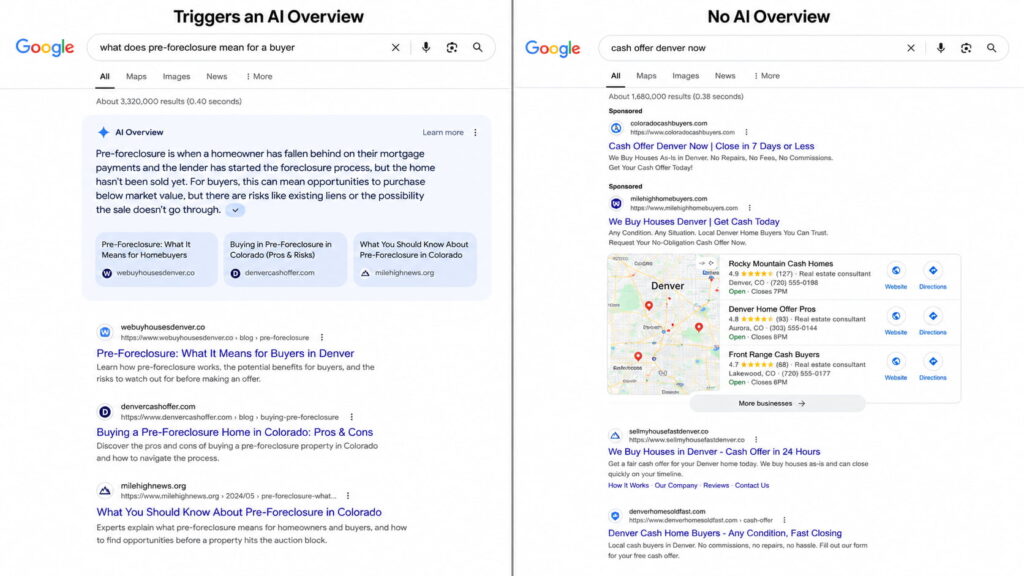Open 'We Buy Houses Denver | Get Cash Today'
This screenshot has height=576, width=1024.
click(694, 222)
